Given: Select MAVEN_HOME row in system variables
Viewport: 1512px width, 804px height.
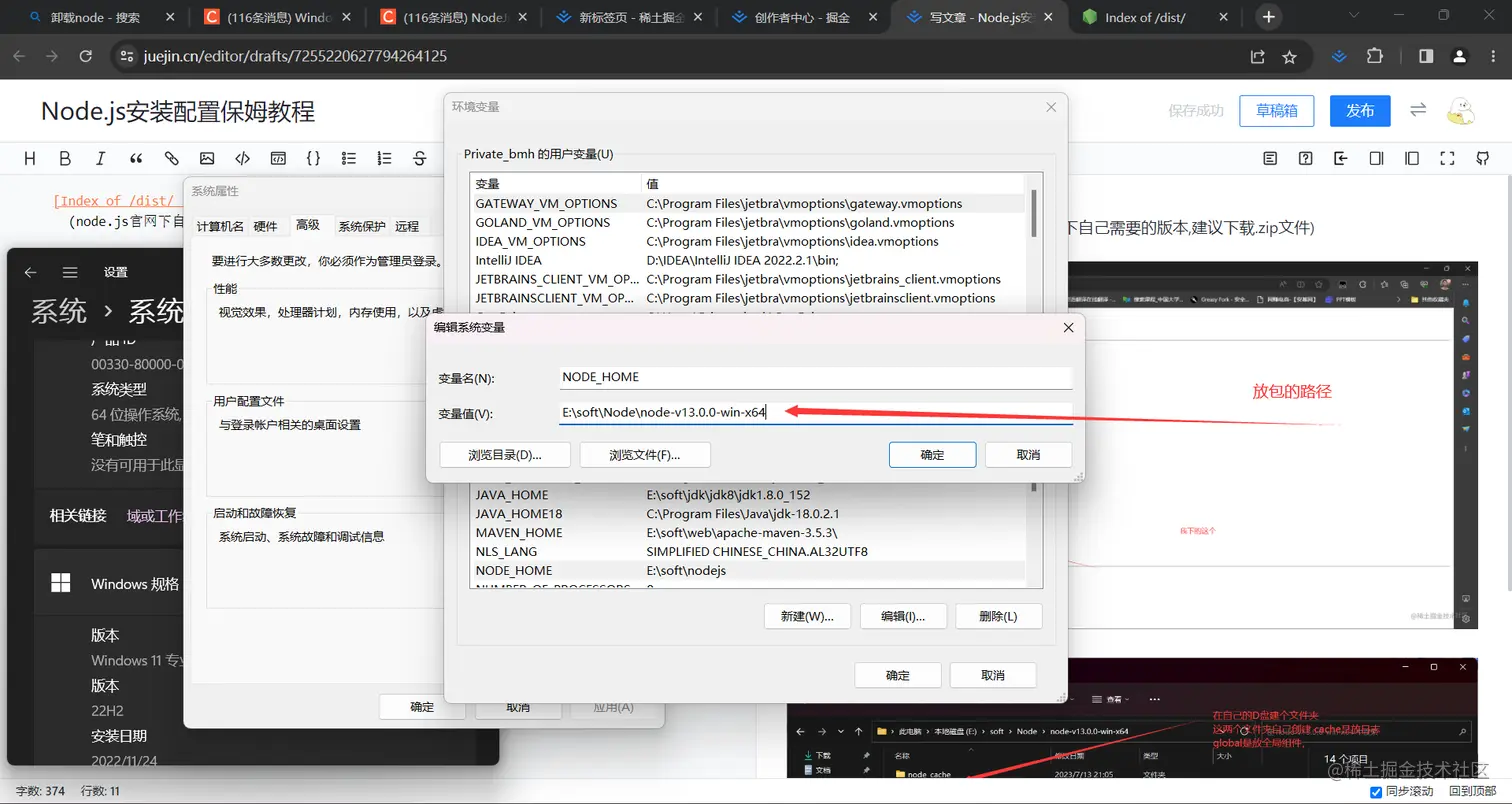Looking at the screenshot, I should 750,533.
